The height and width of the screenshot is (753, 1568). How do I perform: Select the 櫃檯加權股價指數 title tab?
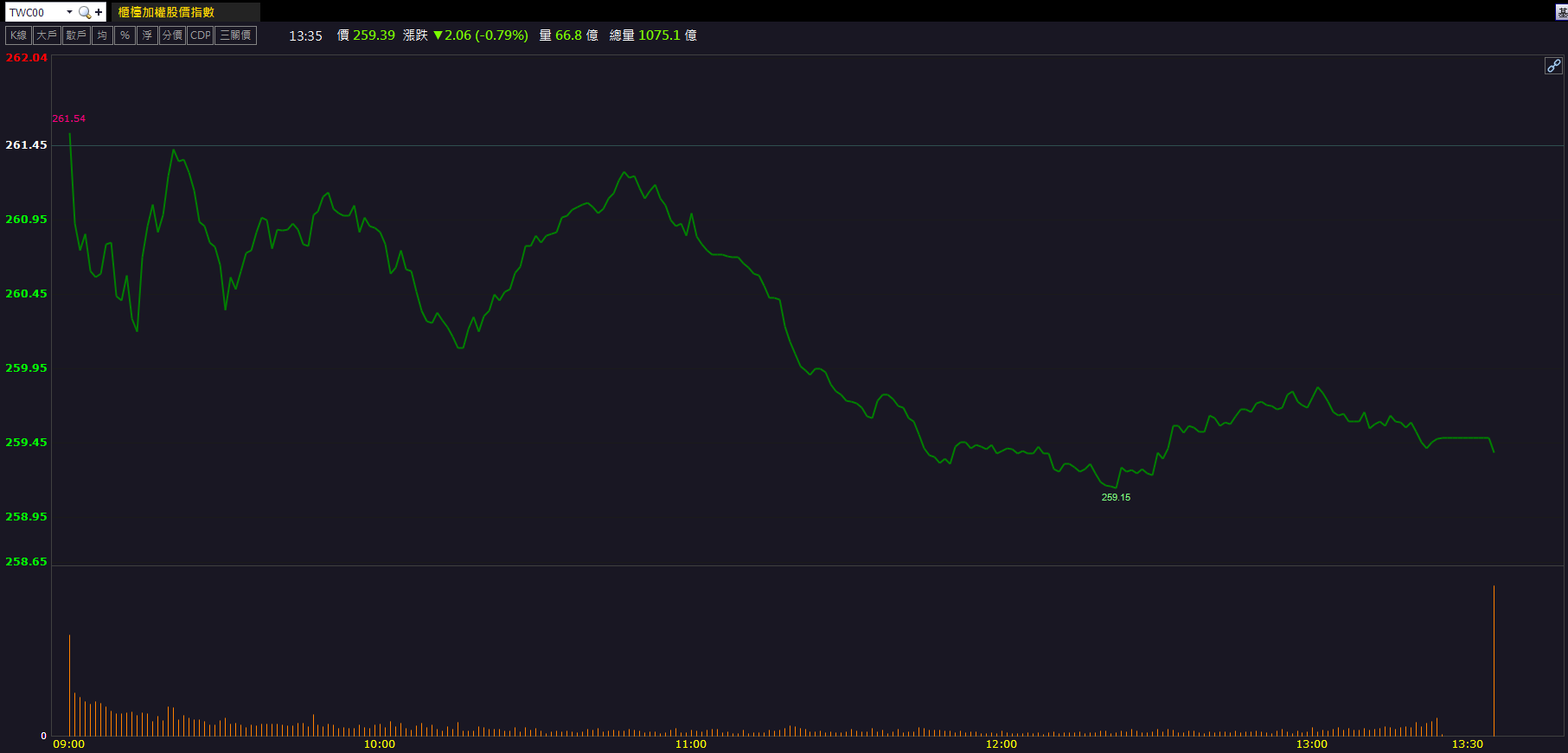[166, 12]
